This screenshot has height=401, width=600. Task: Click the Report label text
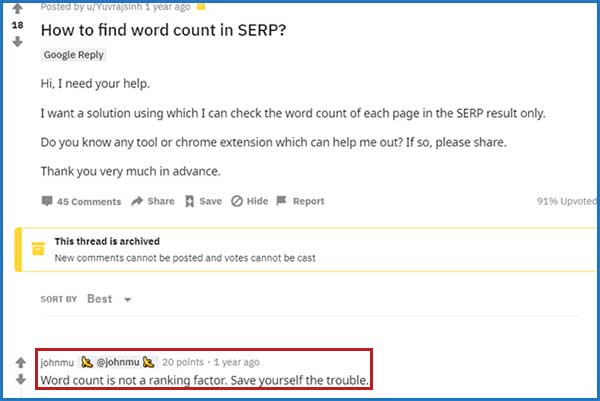pos(308,201)
